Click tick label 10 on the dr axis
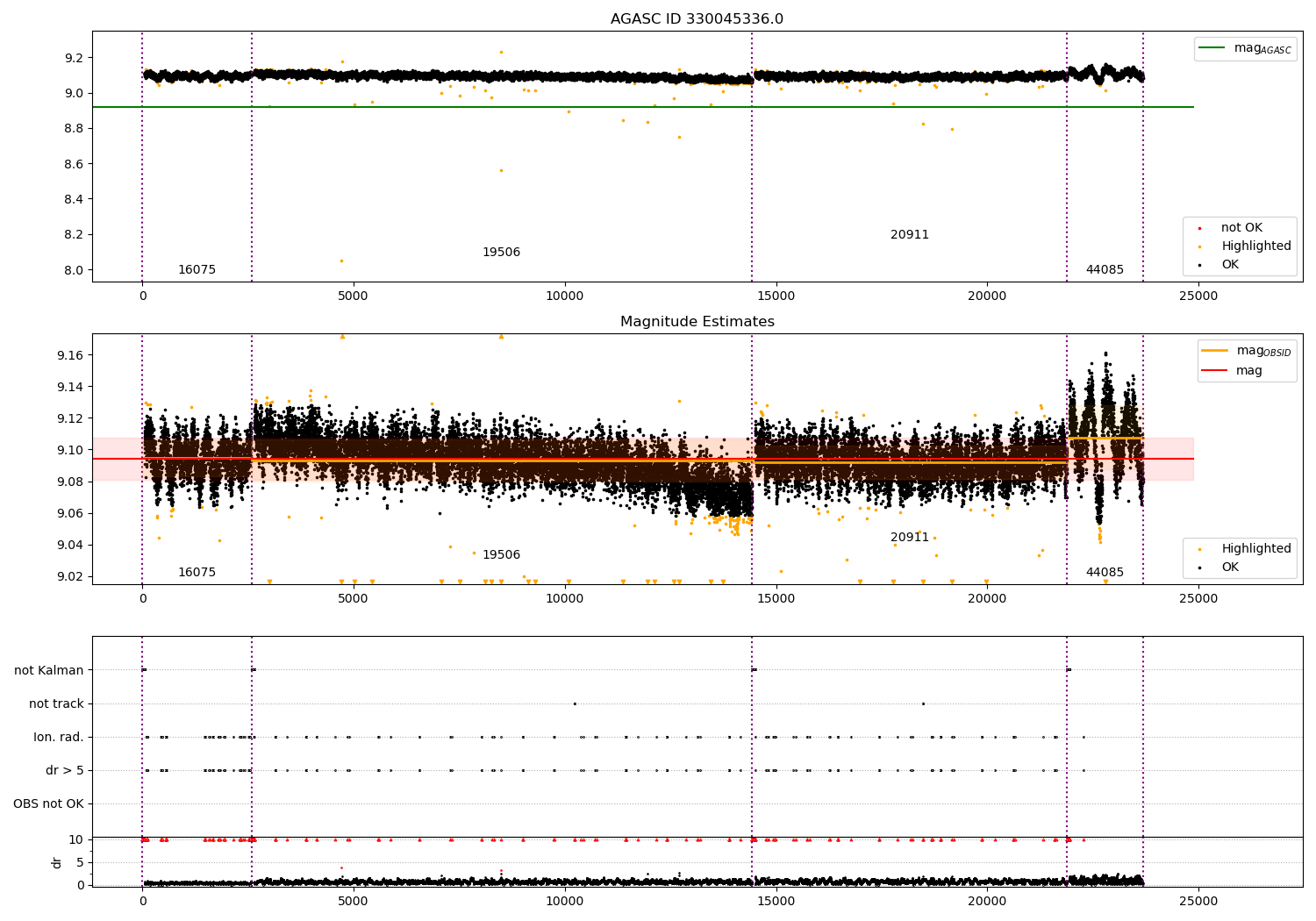Viewport: 1316px width, 921px height. (76, 840)
